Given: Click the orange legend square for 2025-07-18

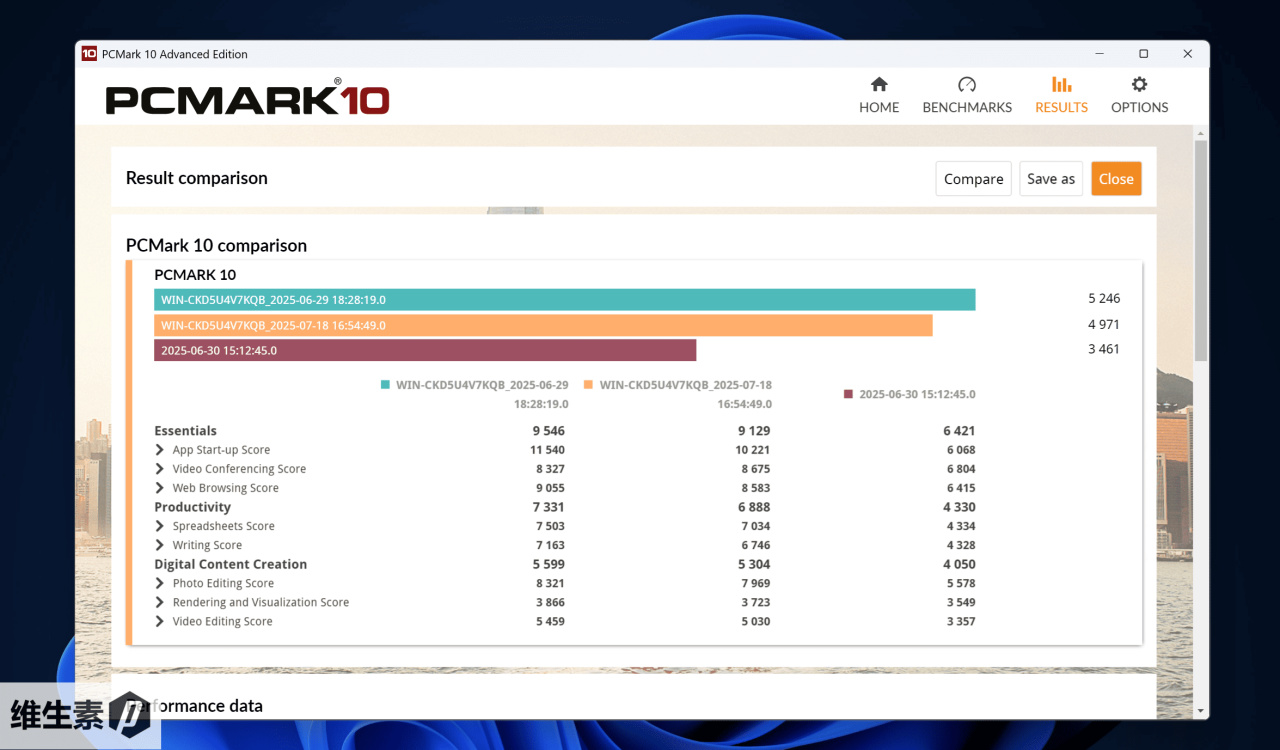Looking at the screenshot, I should tap(588, 385).
